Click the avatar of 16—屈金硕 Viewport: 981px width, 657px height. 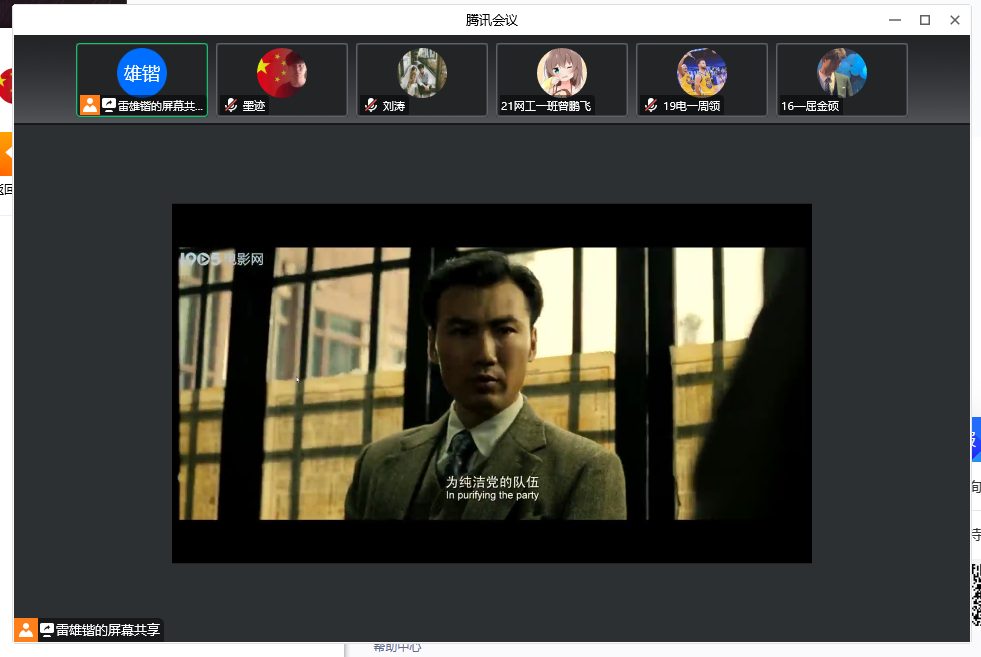842,73
